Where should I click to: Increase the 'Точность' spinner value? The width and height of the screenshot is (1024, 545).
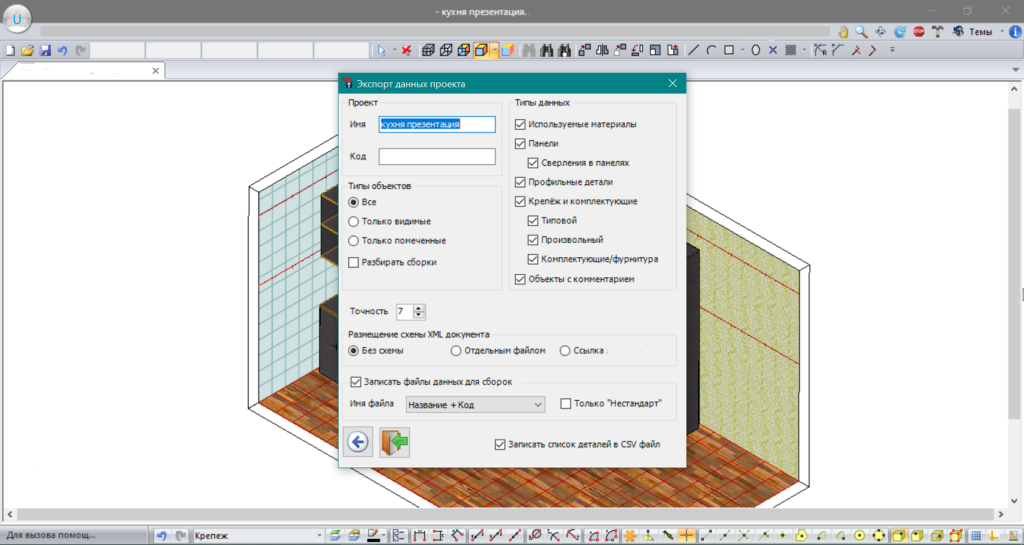tap(419, 307)
